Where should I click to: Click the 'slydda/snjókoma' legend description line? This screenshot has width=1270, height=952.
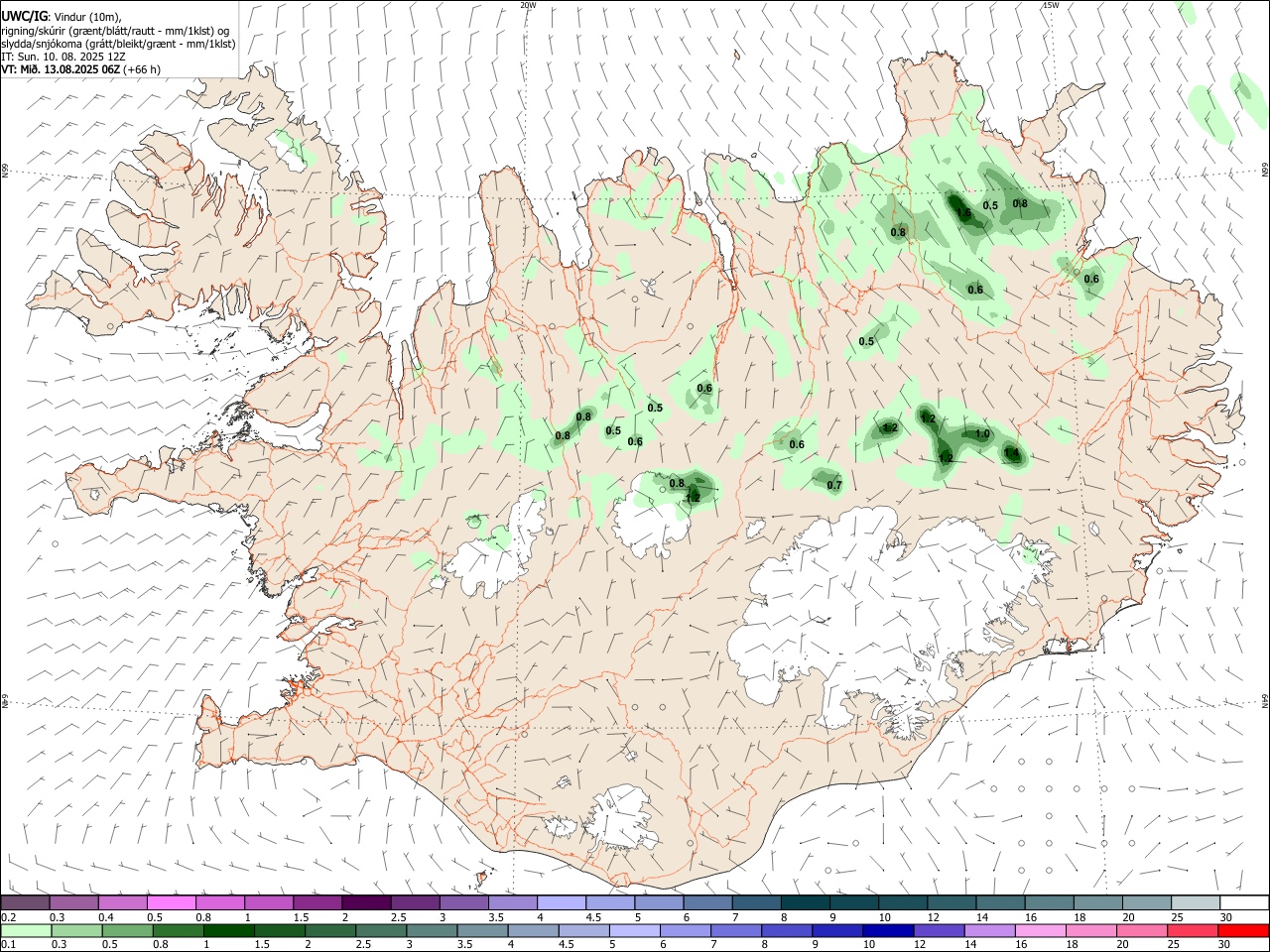(x=118, y=44)
